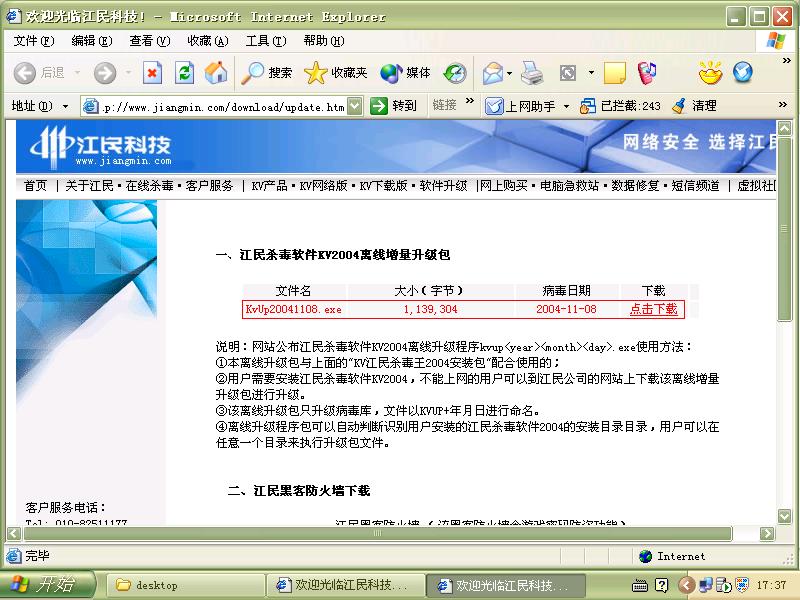This screenshot has height=600, width=800.
Task: Click the yellow note icon in the toolbar
Action: (614, 73)
